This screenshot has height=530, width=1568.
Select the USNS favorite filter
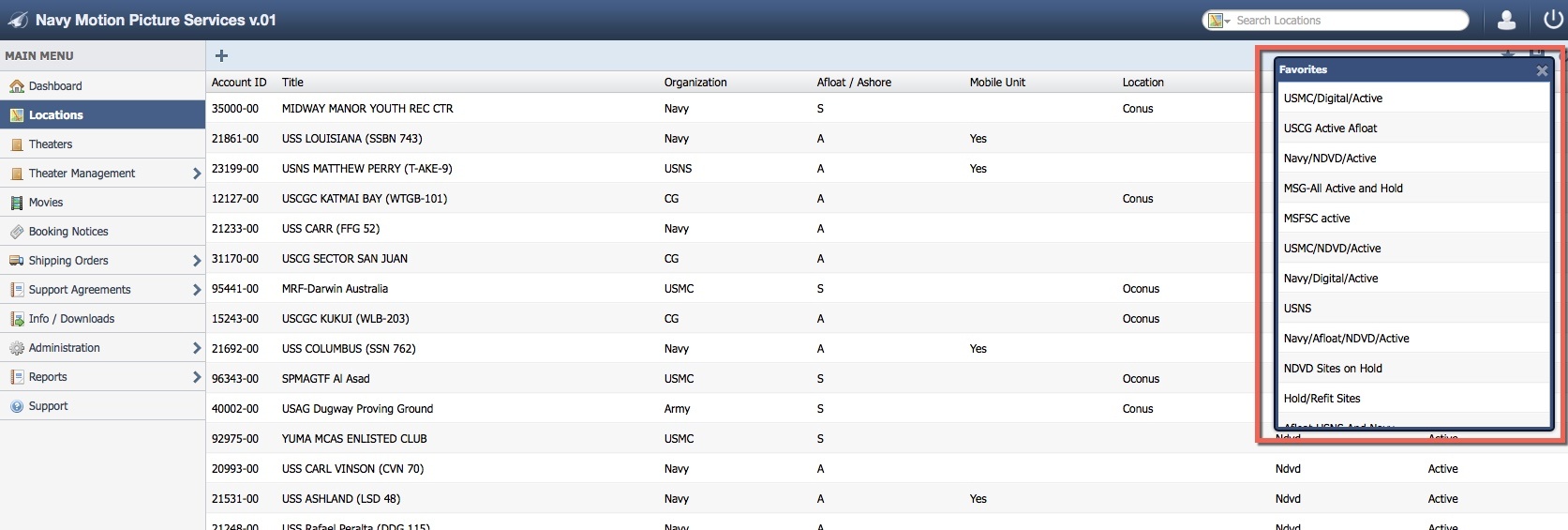pos(1297,309)
